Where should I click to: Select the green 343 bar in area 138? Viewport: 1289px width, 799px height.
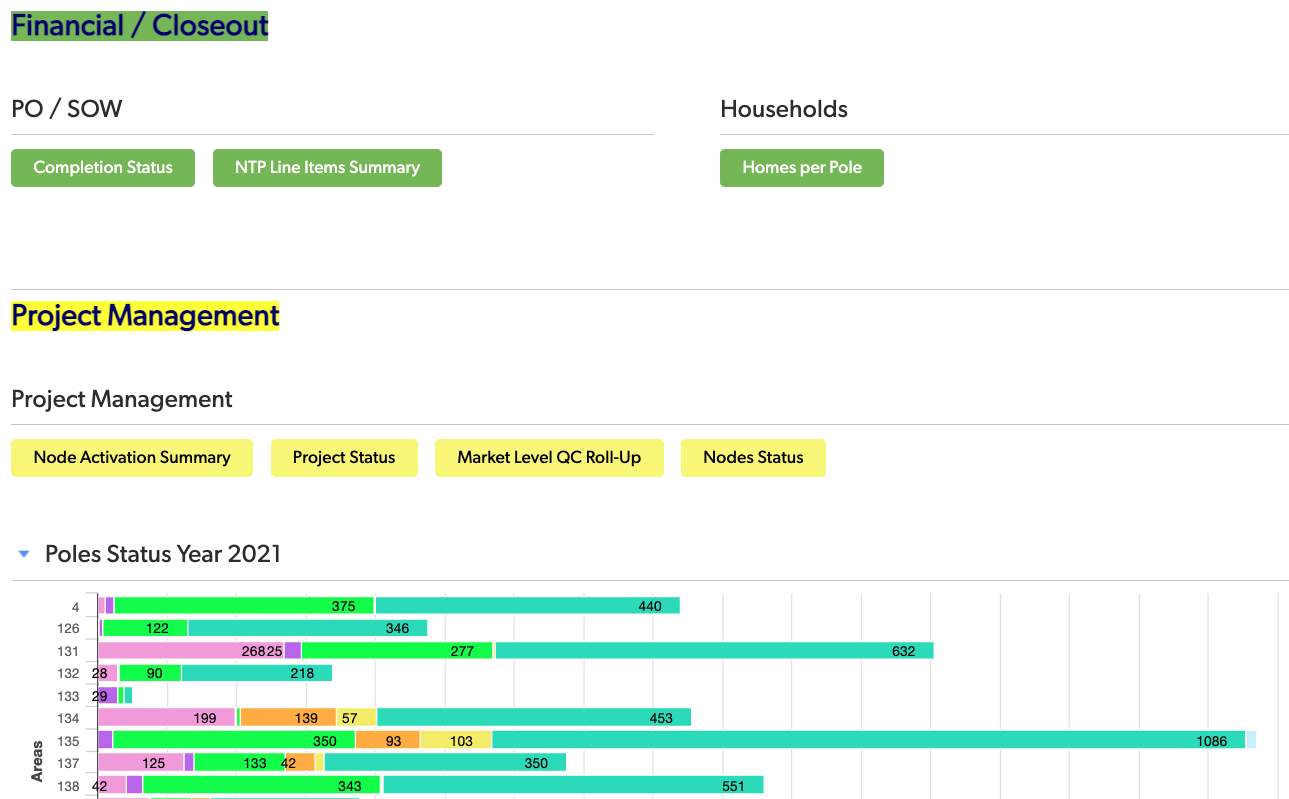click(x=261, y=785)
